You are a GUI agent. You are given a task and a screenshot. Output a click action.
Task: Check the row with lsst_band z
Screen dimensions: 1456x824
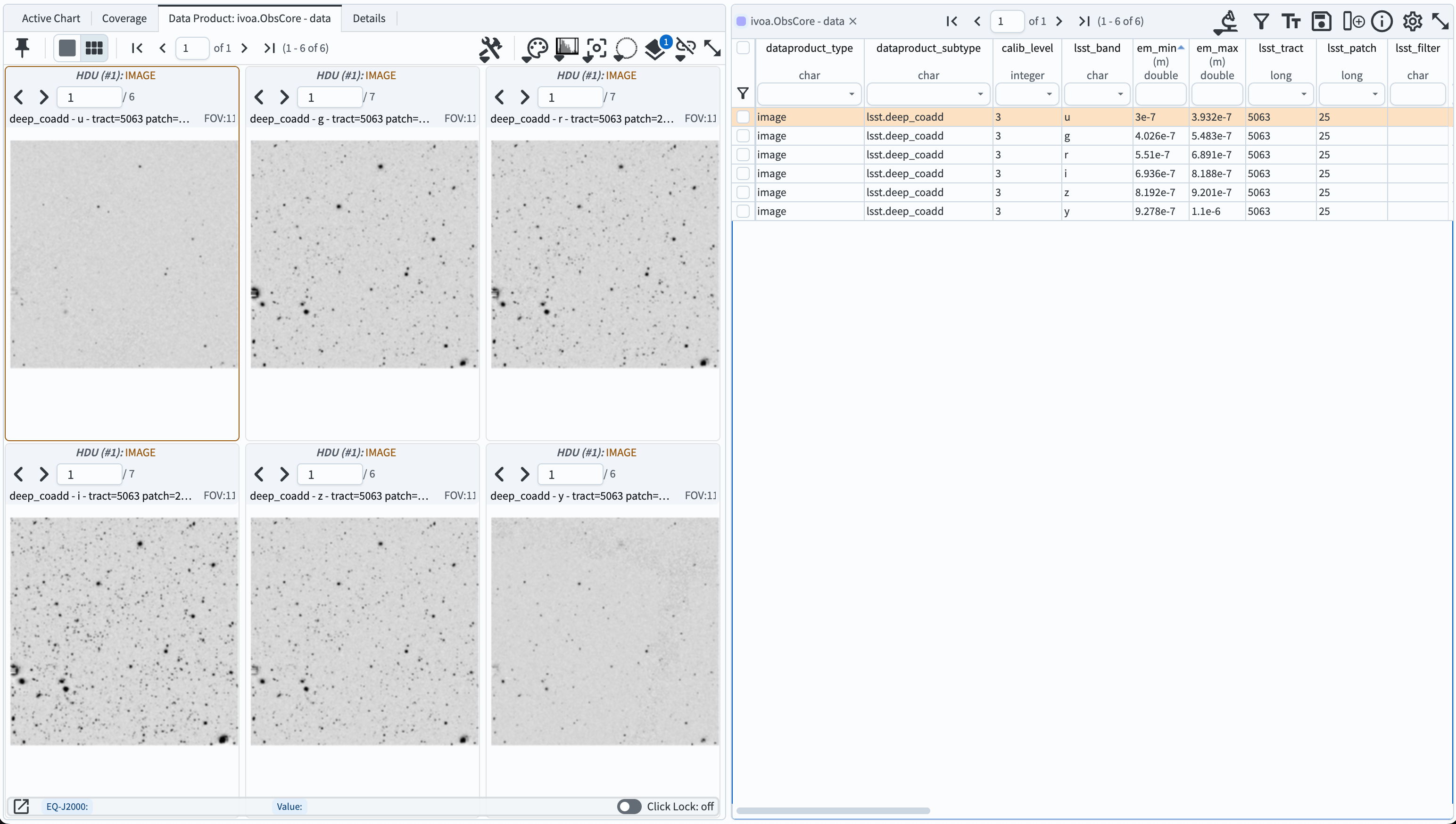click(743, 192)
